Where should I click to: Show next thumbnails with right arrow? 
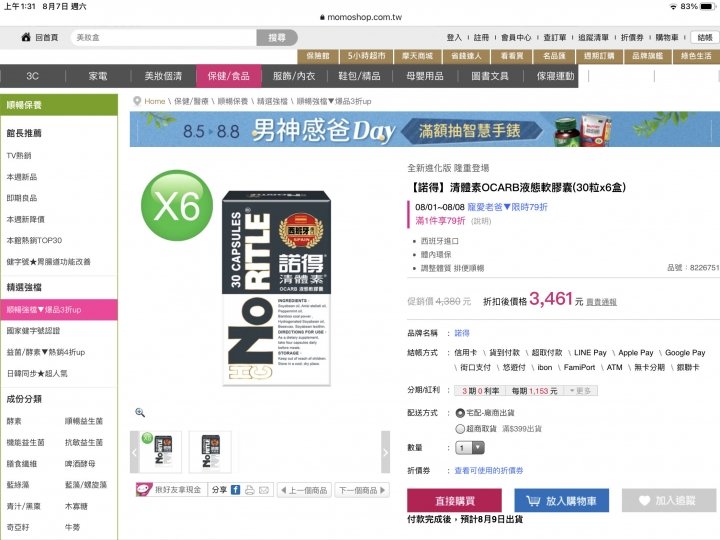(x=385, y=452)
